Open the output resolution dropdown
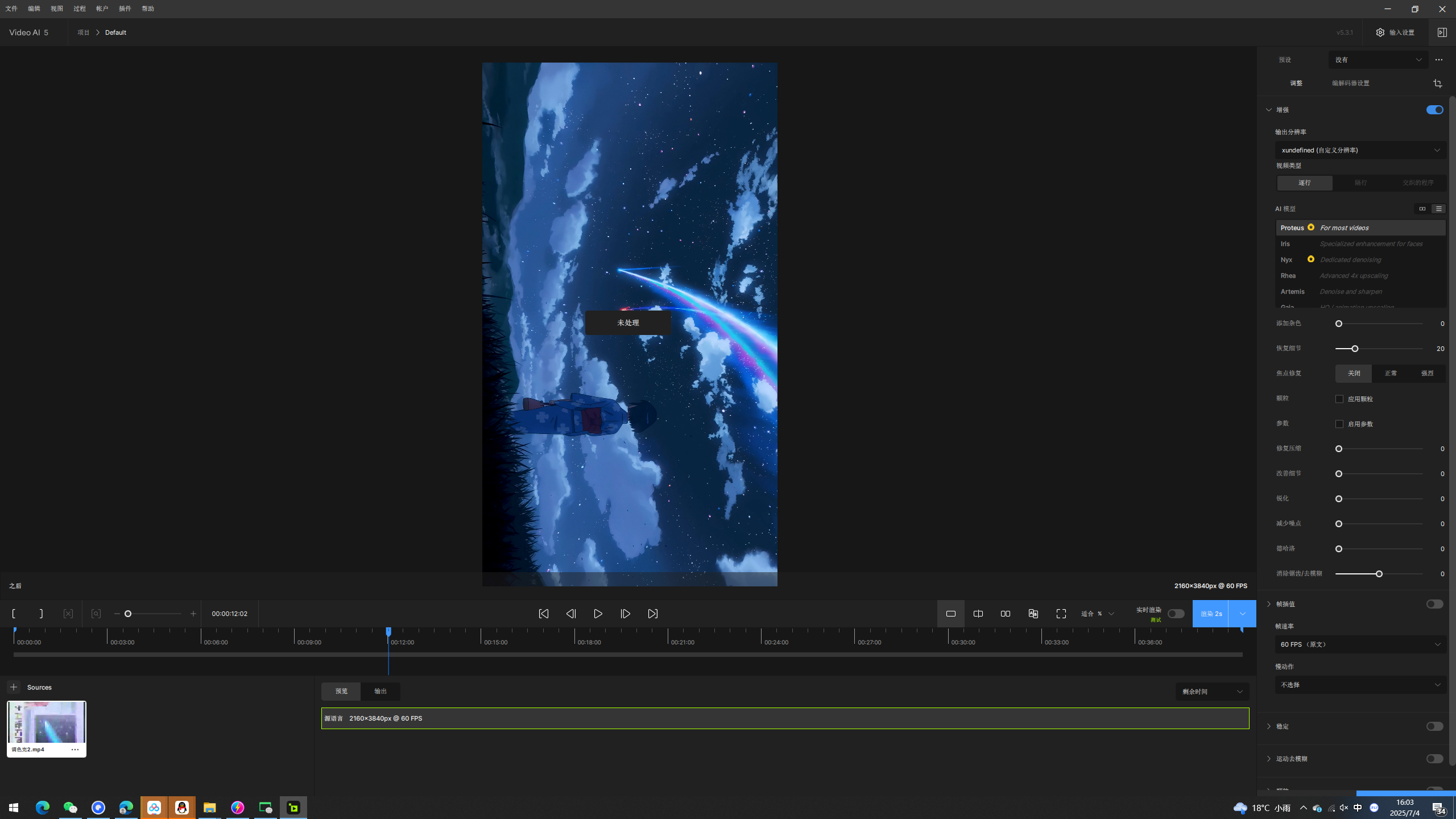1456x819 pixels. (1360, 150)
